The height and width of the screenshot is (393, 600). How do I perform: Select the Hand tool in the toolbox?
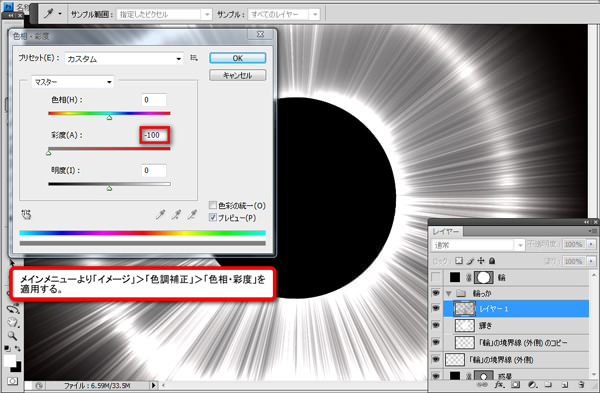(x=12, y=323)
